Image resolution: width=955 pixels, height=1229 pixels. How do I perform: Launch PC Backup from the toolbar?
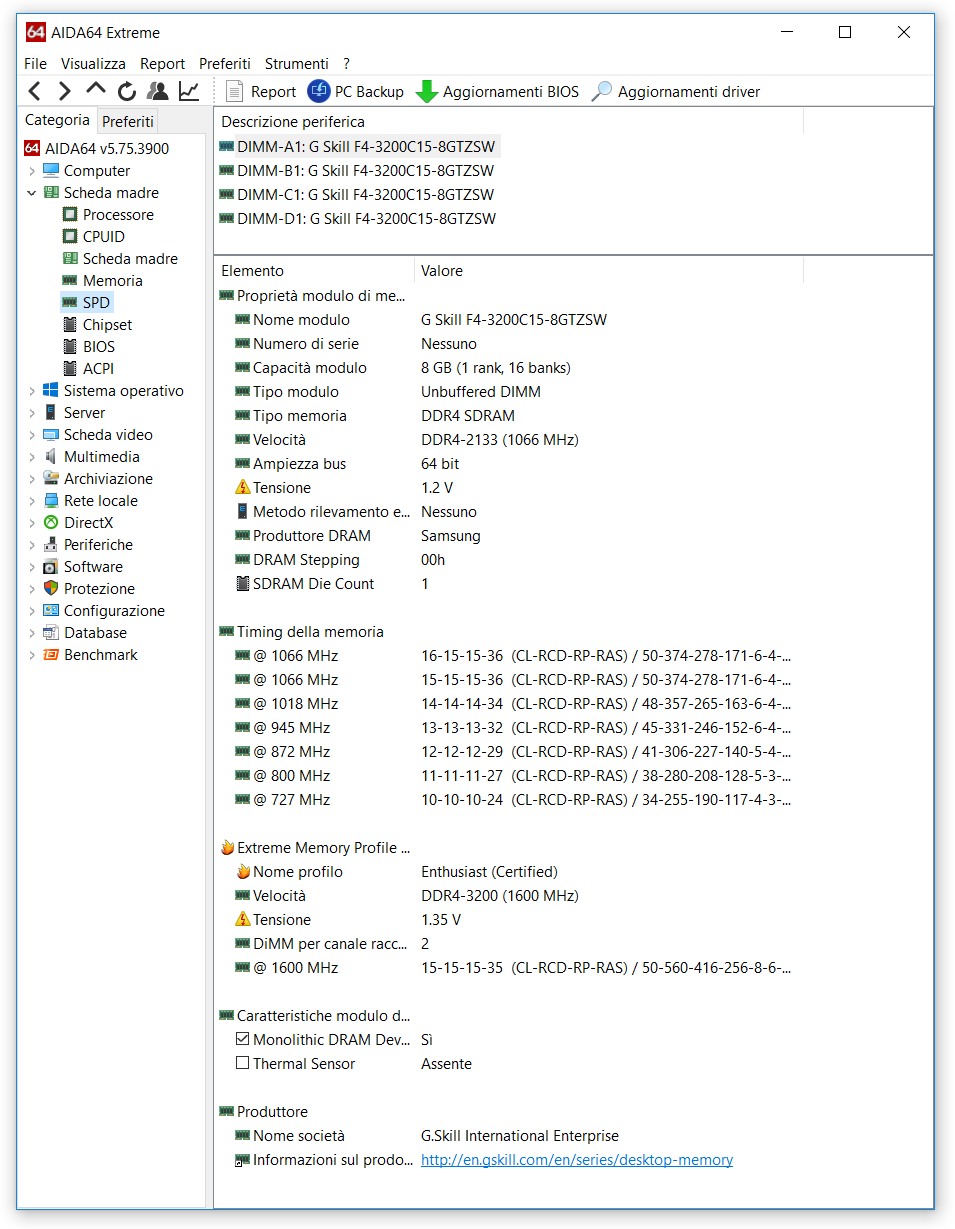356,92
